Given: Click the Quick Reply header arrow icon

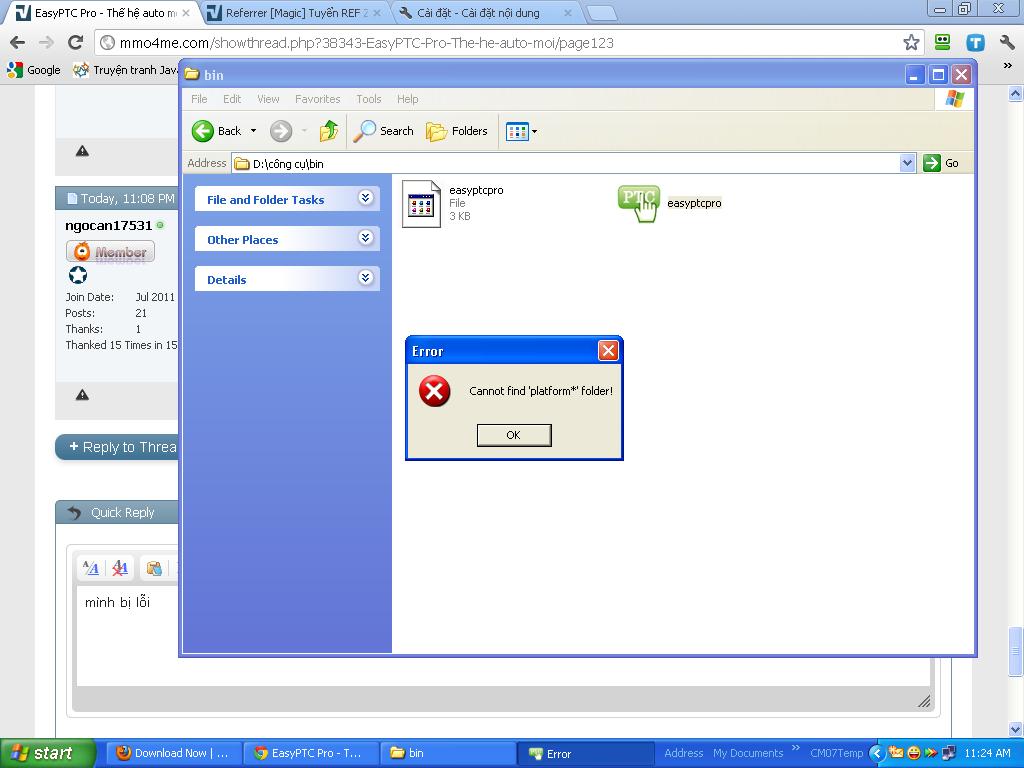Looking at the screenshot, I should [x=74, y=513].
